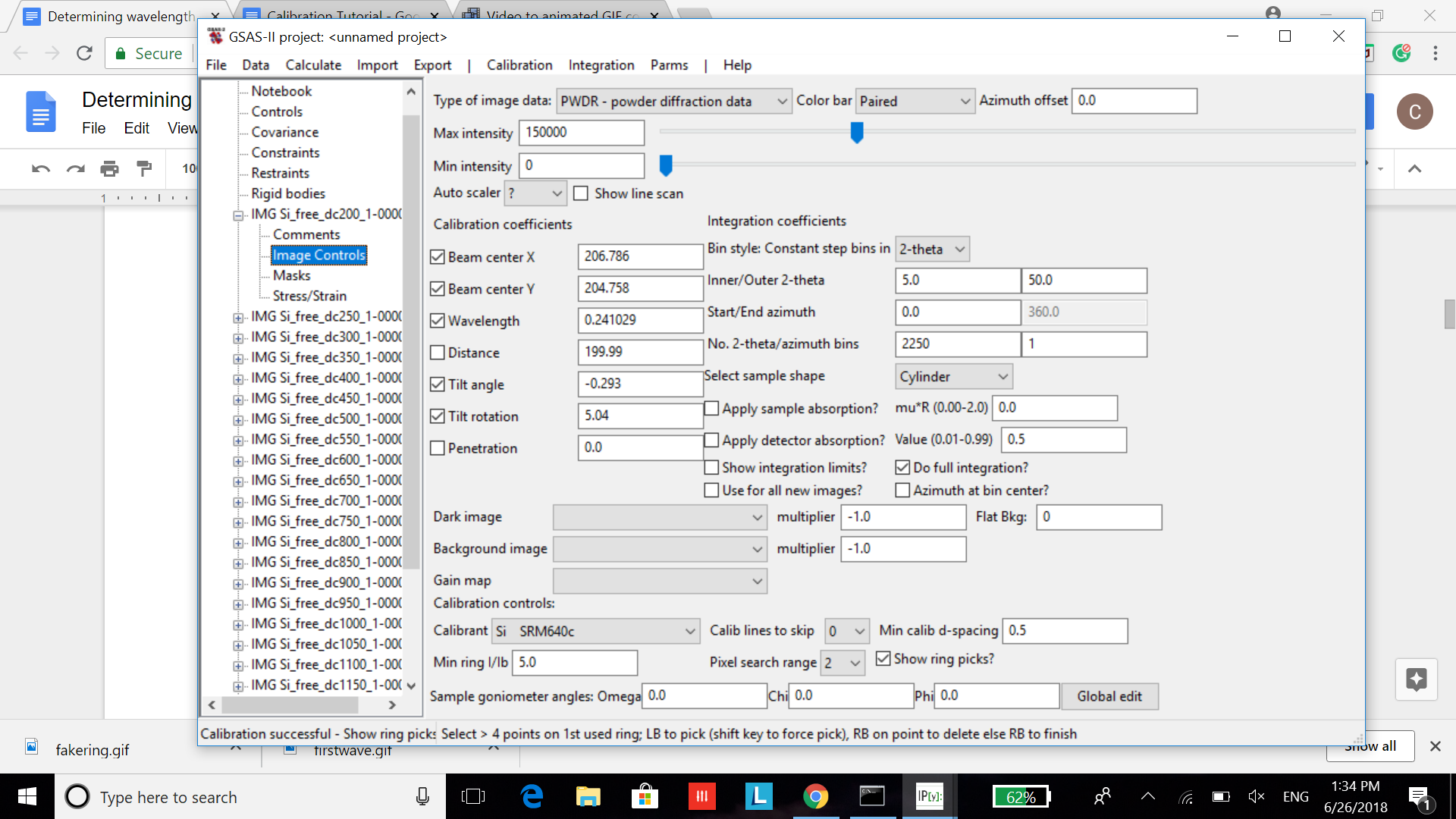Image resolution: width=1456 pixels, height=819 pixels.
Task: Open the blue L app on taskbar
Action: pos(759,796)
